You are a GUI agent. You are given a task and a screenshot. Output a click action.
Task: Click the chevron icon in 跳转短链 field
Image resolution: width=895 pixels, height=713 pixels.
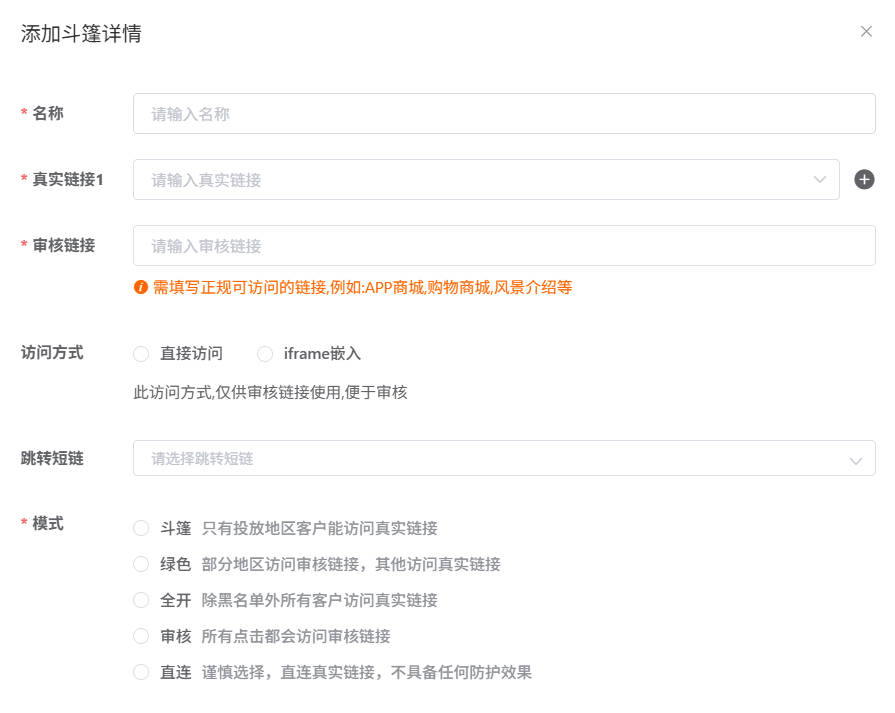[x=855, y=458]
